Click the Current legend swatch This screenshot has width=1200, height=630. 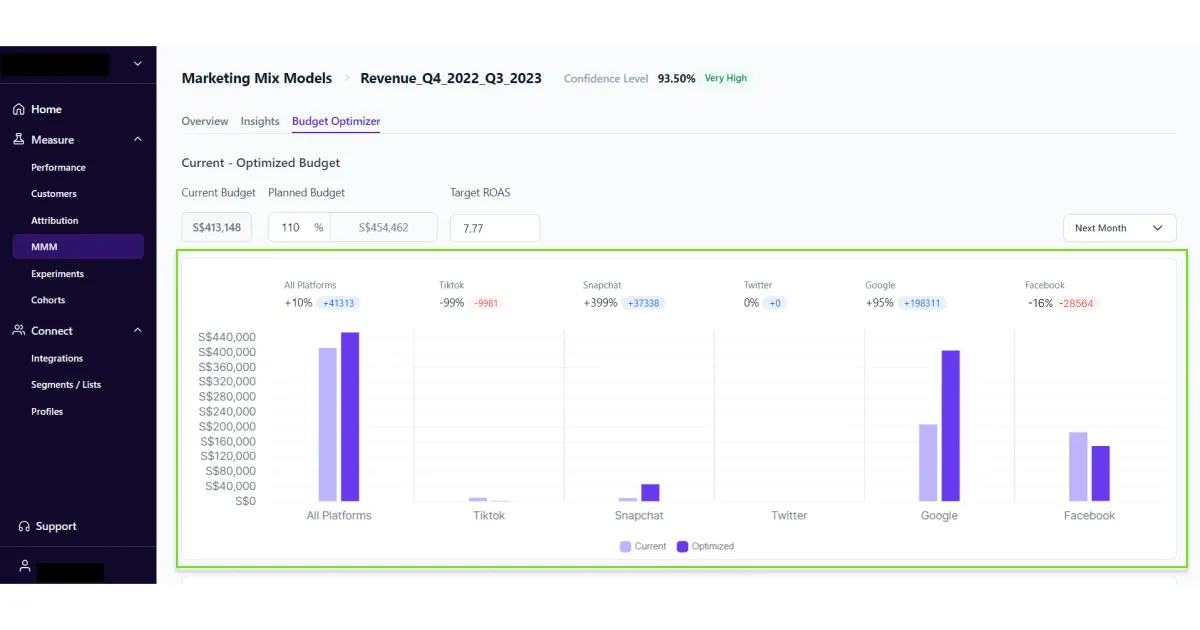coord(625,546)
